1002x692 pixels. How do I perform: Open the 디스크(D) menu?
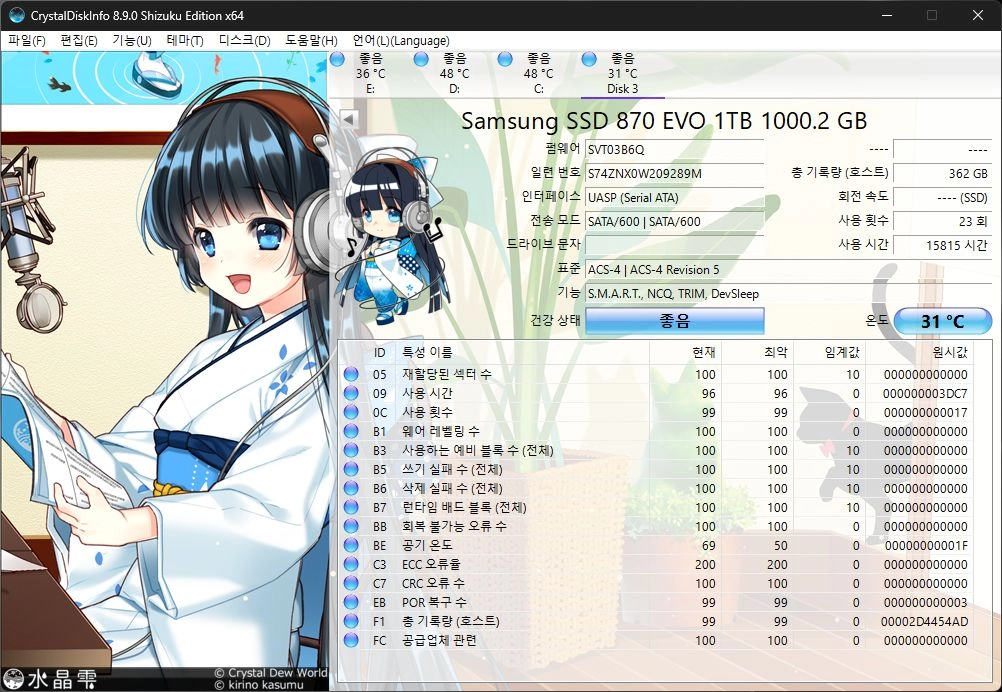[244, 41]
